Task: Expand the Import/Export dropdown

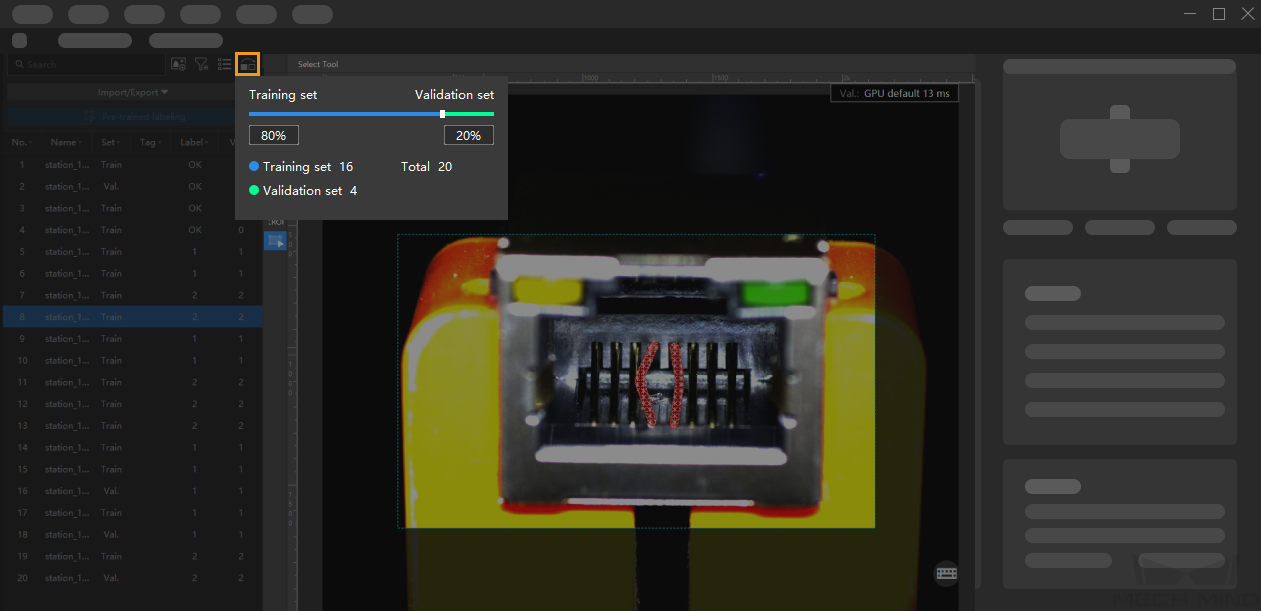Action: tap(133, 92)
